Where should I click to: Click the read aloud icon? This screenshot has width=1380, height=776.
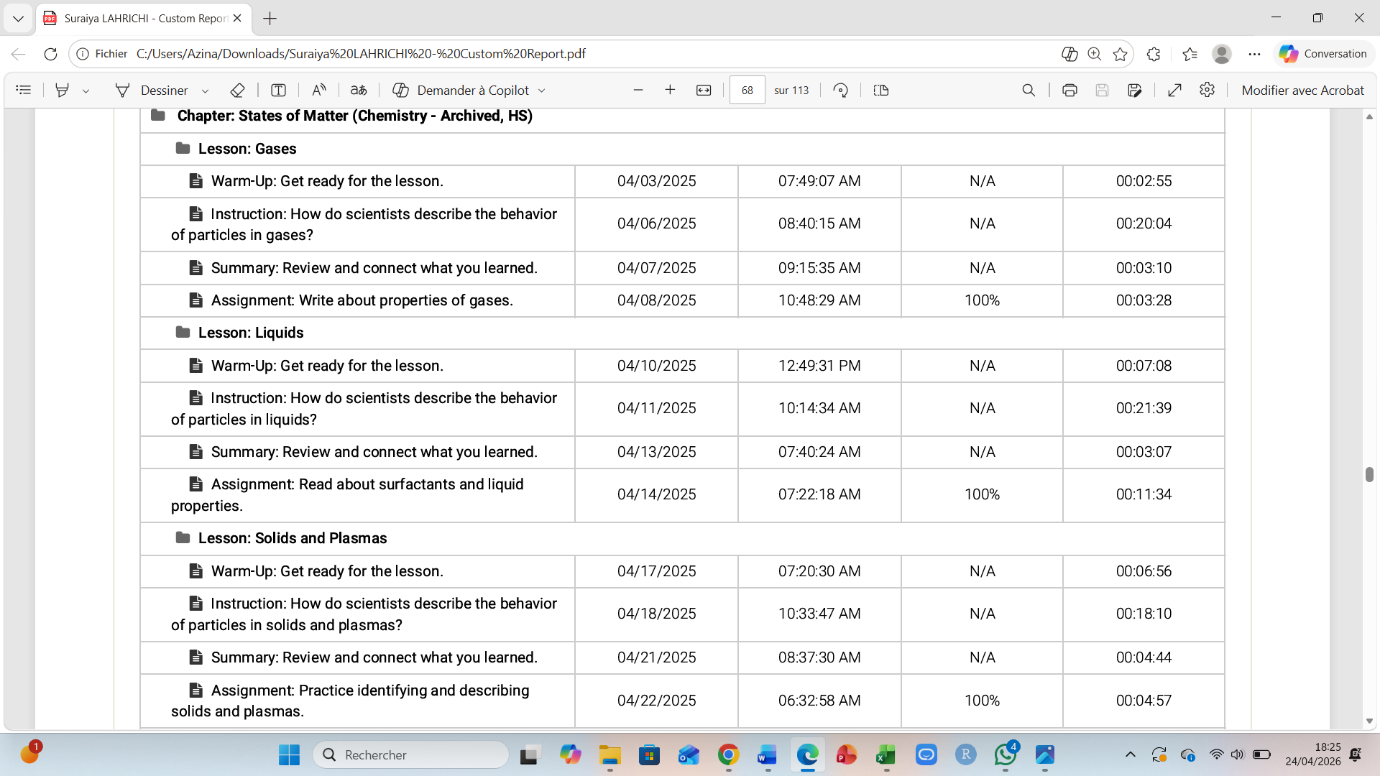(x=319, y=90)
